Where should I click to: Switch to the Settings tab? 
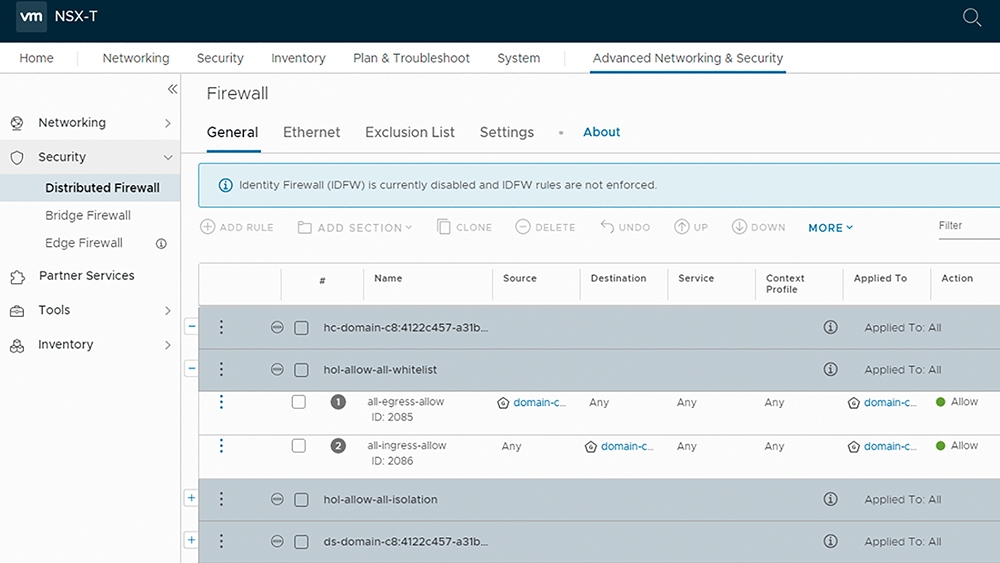[x=506, y=132]
